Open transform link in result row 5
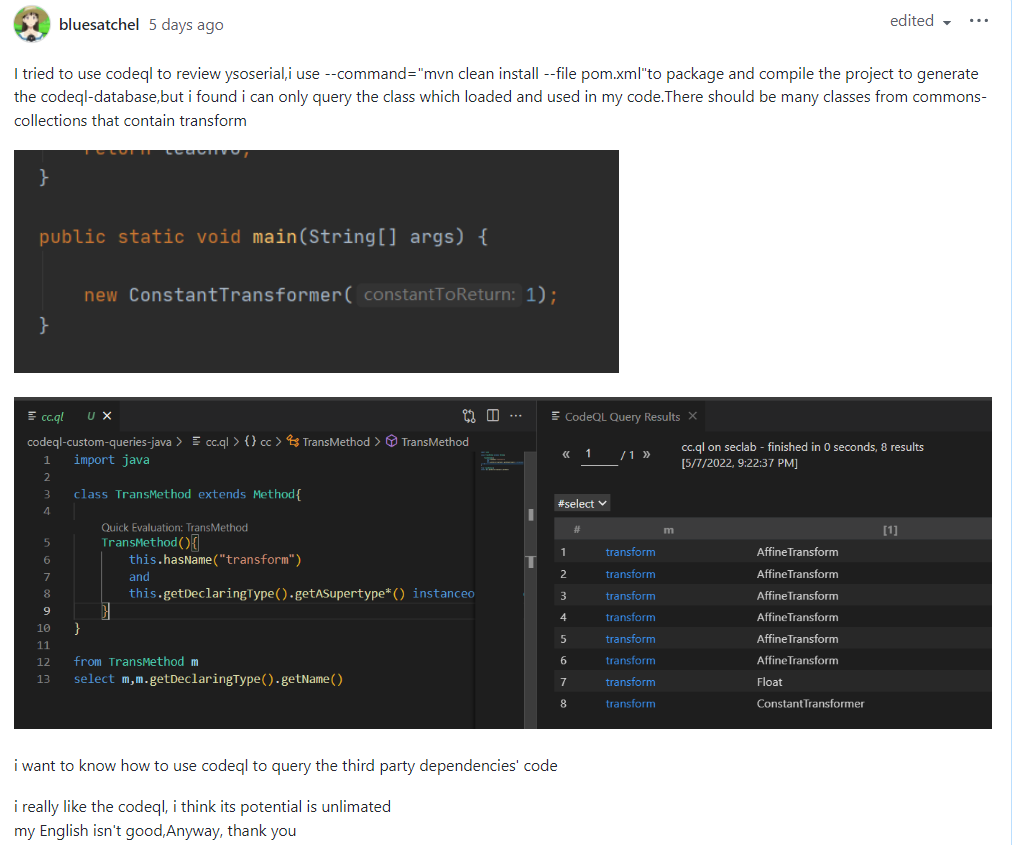 (x=630, y=639)
